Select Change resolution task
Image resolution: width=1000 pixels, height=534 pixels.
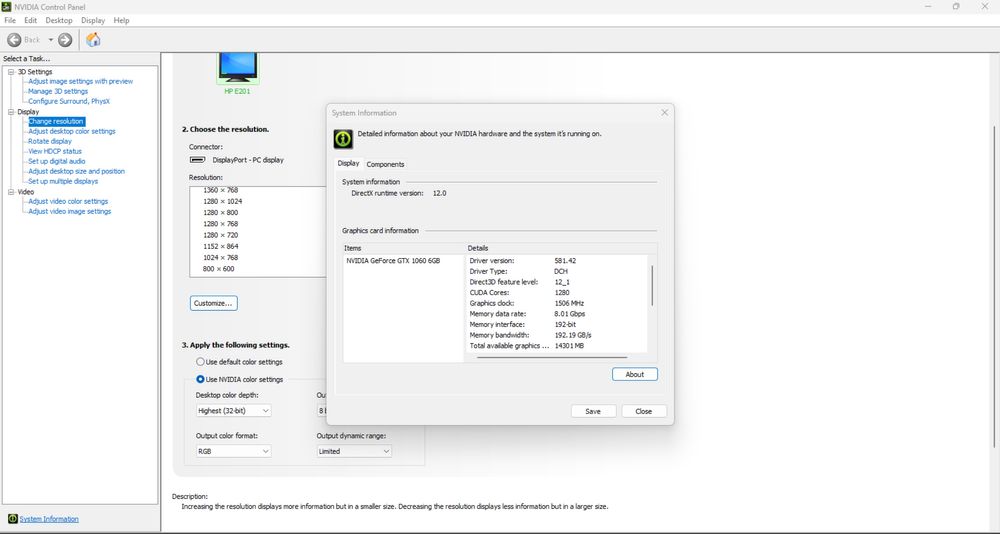click(x=55, y=121)
